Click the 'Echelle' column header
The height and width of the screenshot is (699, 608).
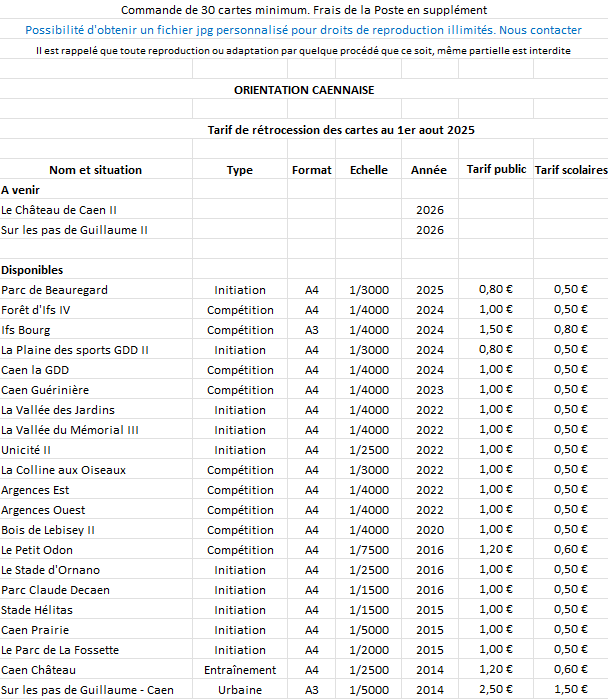point(369,170)
